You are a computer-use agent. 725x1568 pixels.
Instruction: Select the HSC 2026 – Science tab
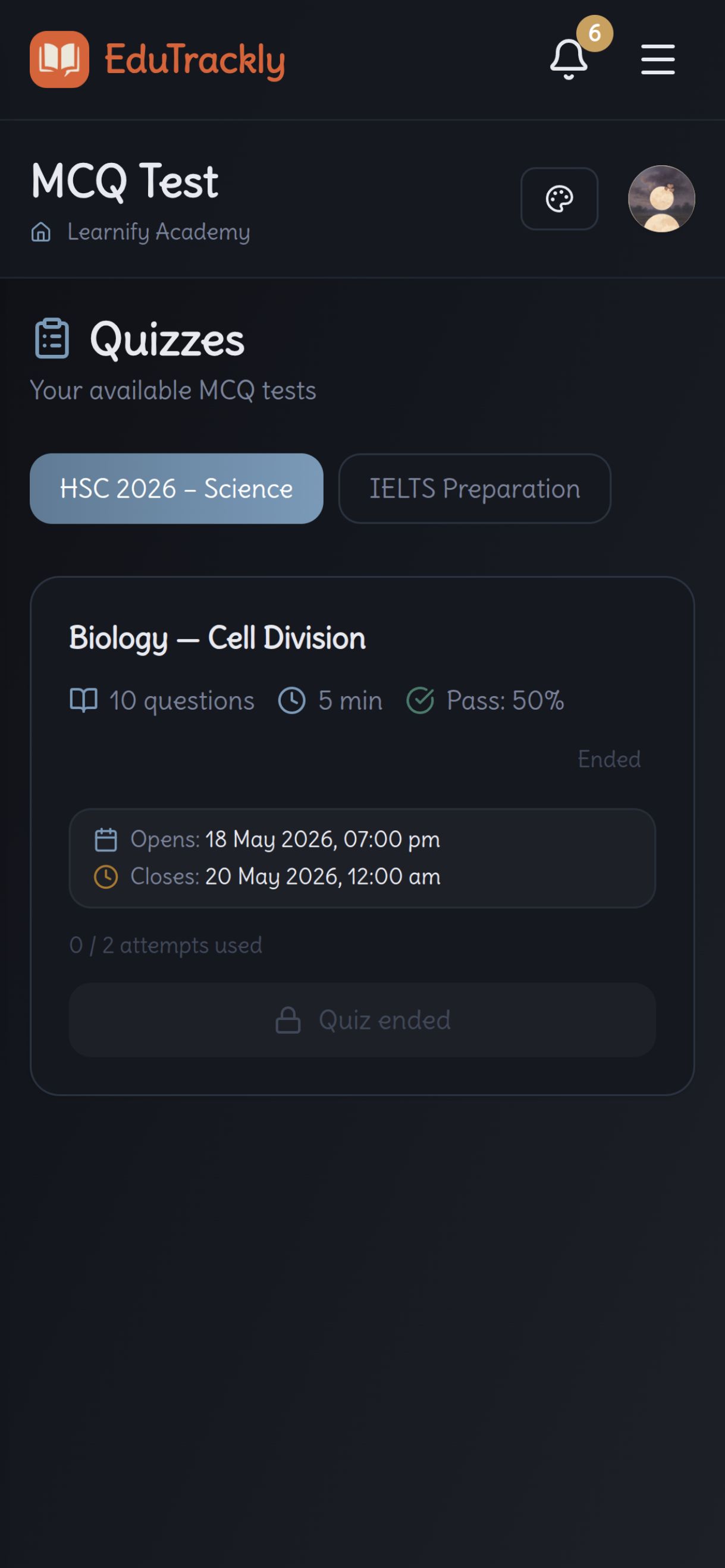click(176, 488)
